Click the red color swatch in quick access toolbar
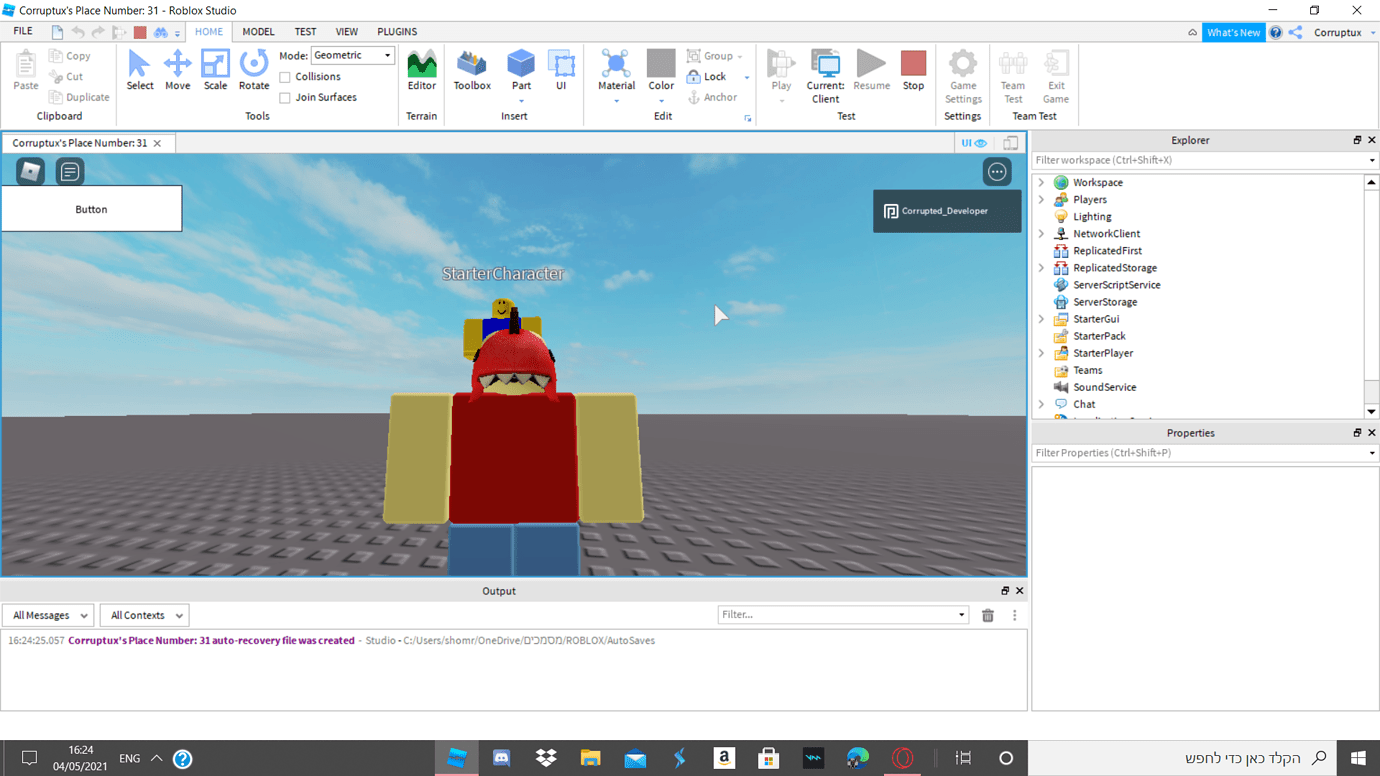 click(139, 31)
